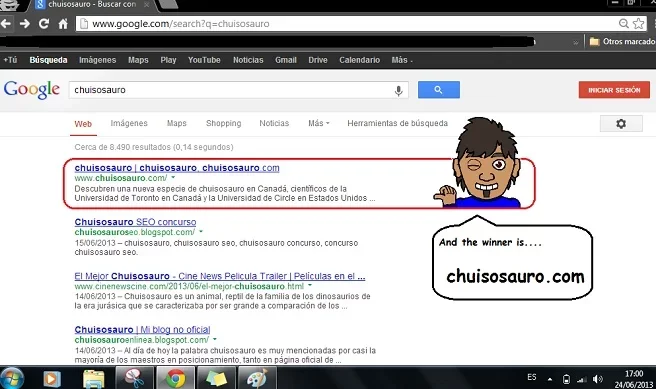656x389 pixels.
Task: Click the red INICIAR SESIÓN button
Action: [614, 90]
